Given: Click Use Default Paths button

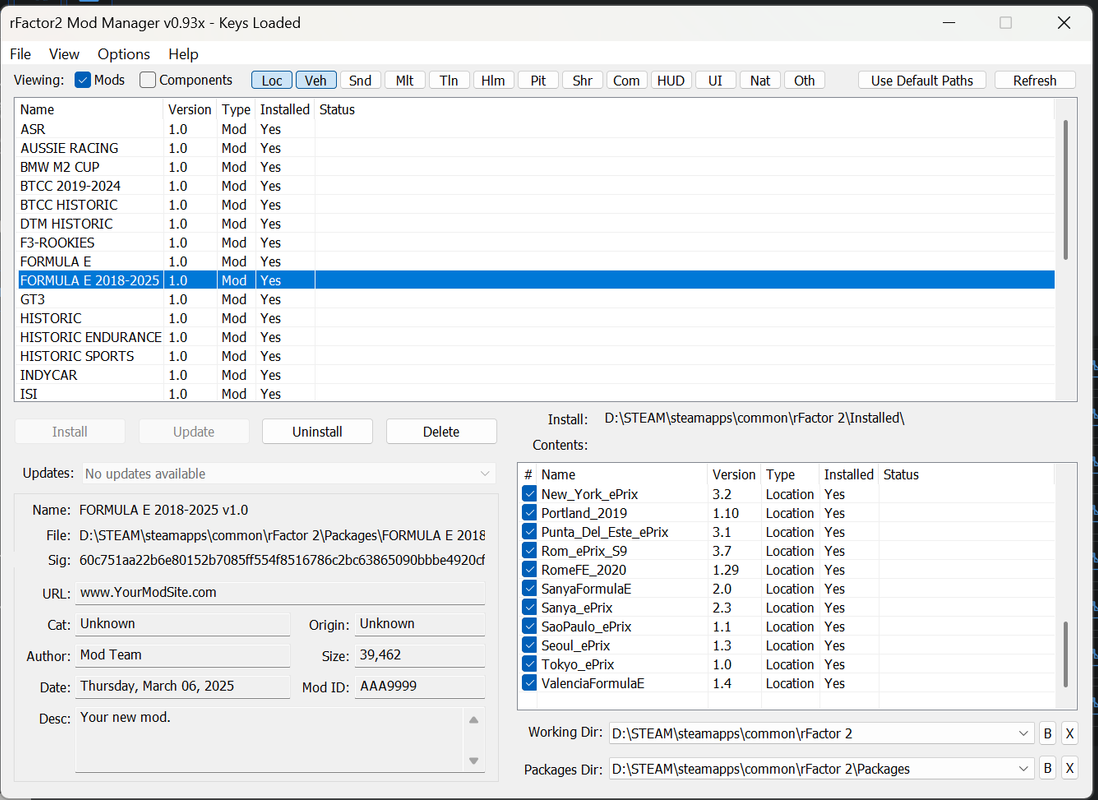Looking at the screenshot, I should tap(922, 81).
